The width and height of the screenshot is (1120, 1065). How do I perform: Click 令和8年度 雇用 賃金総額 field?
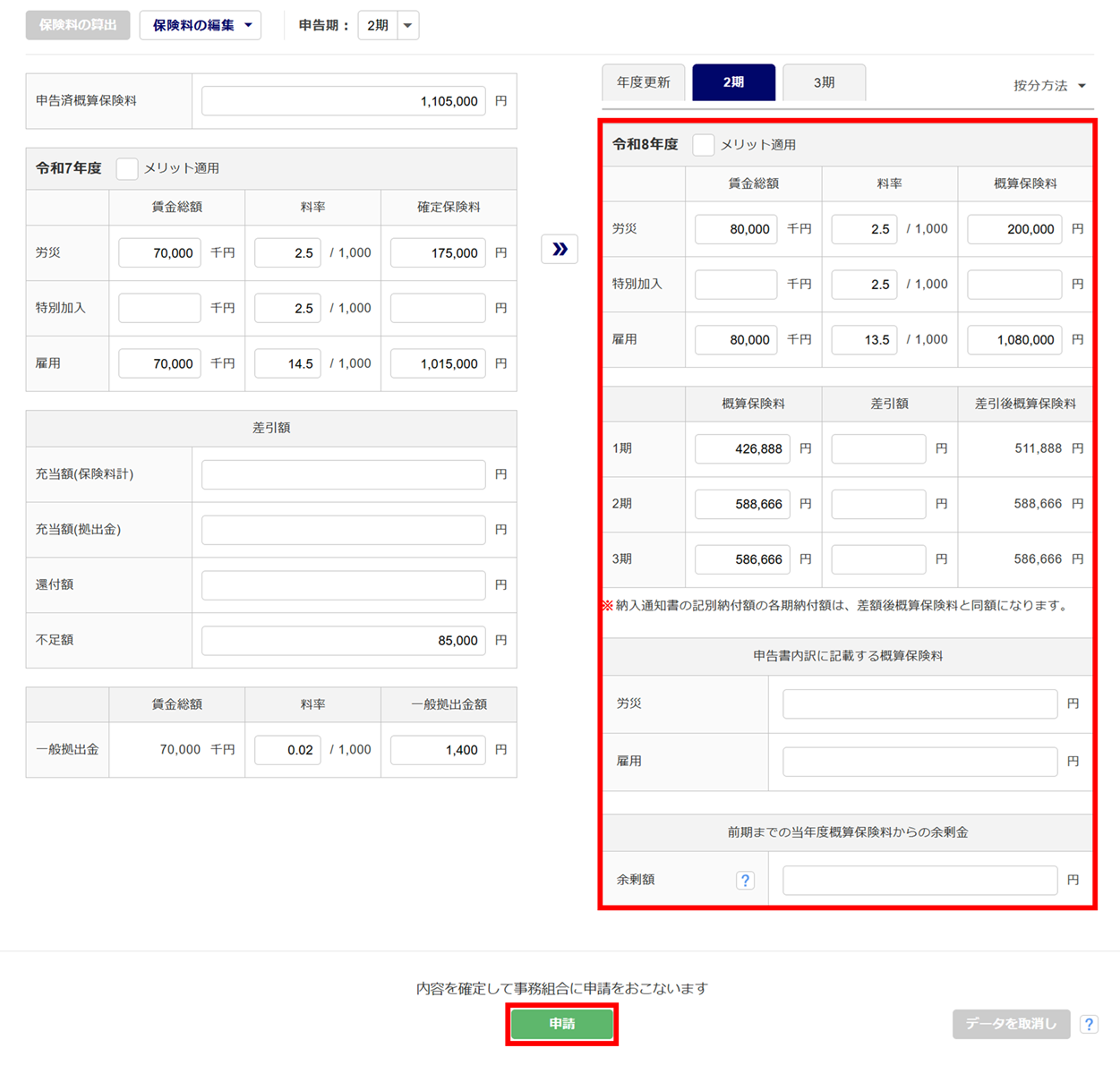coord(736,340)
